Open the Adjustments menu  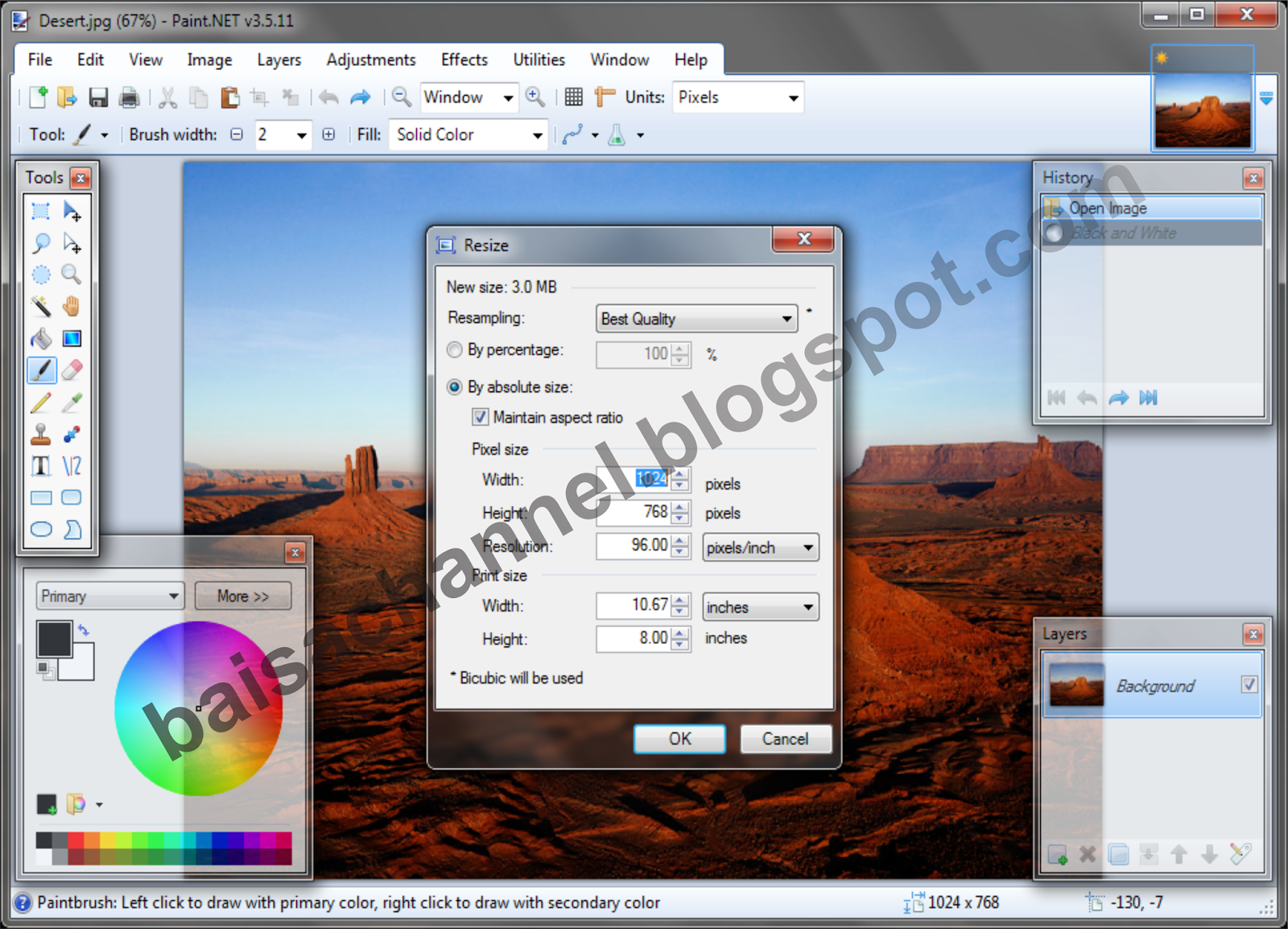click(x=371, y=60)
